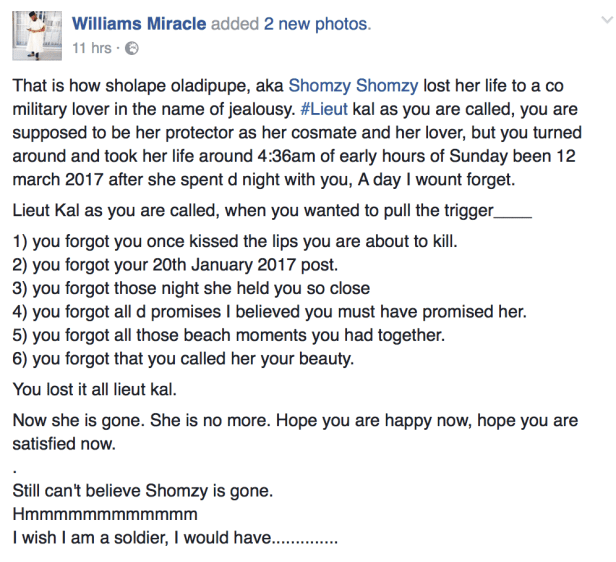Click the 'Hmmmmmmmmmmmm' text line
Image resolution: width=616 pixels, height=562 pixels.
pyautogui.click(x=103, y=514)
